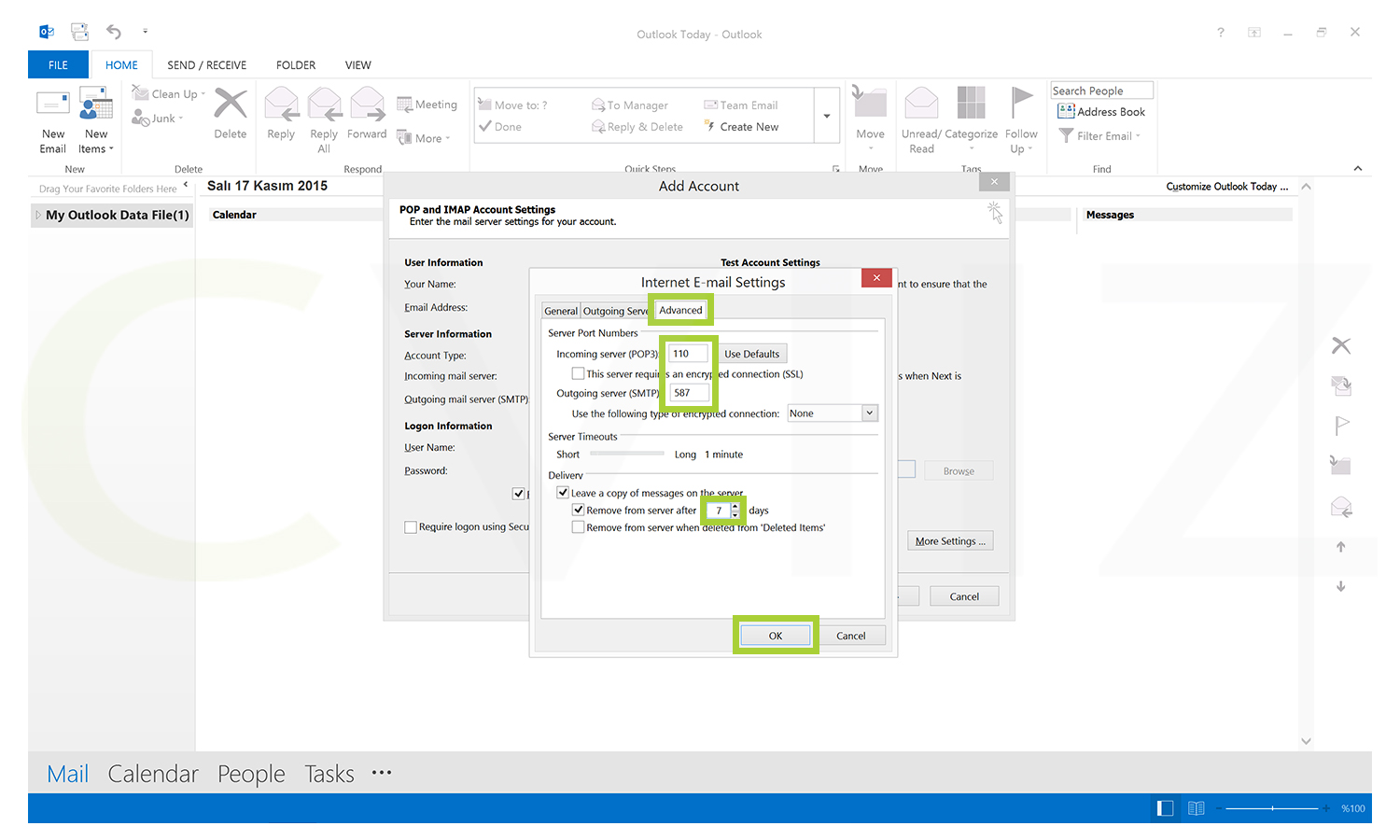The width and height of the screenshot is (1400, 840).
Task: Select the General tab in E-mail Settings
Action: [561, 311]
